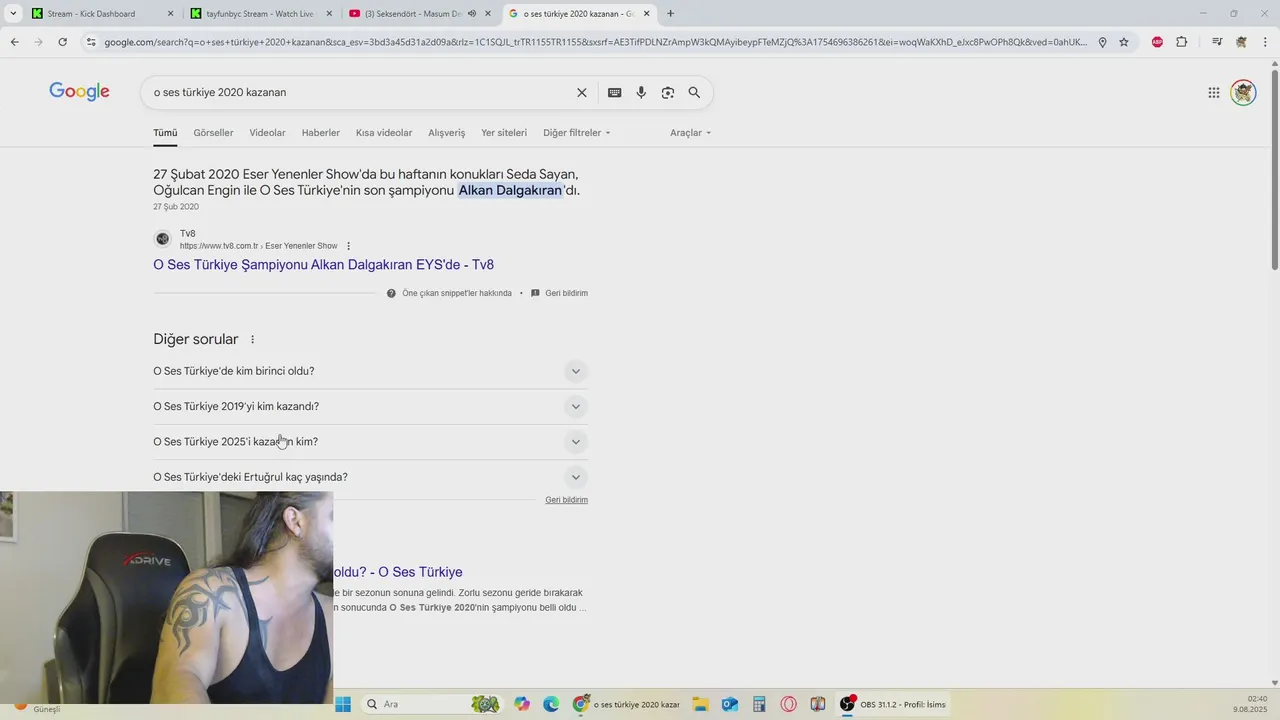Open the Chrome three-dot menu
The width and height of the screenshot is (1280, 720).
[1265, 42]
